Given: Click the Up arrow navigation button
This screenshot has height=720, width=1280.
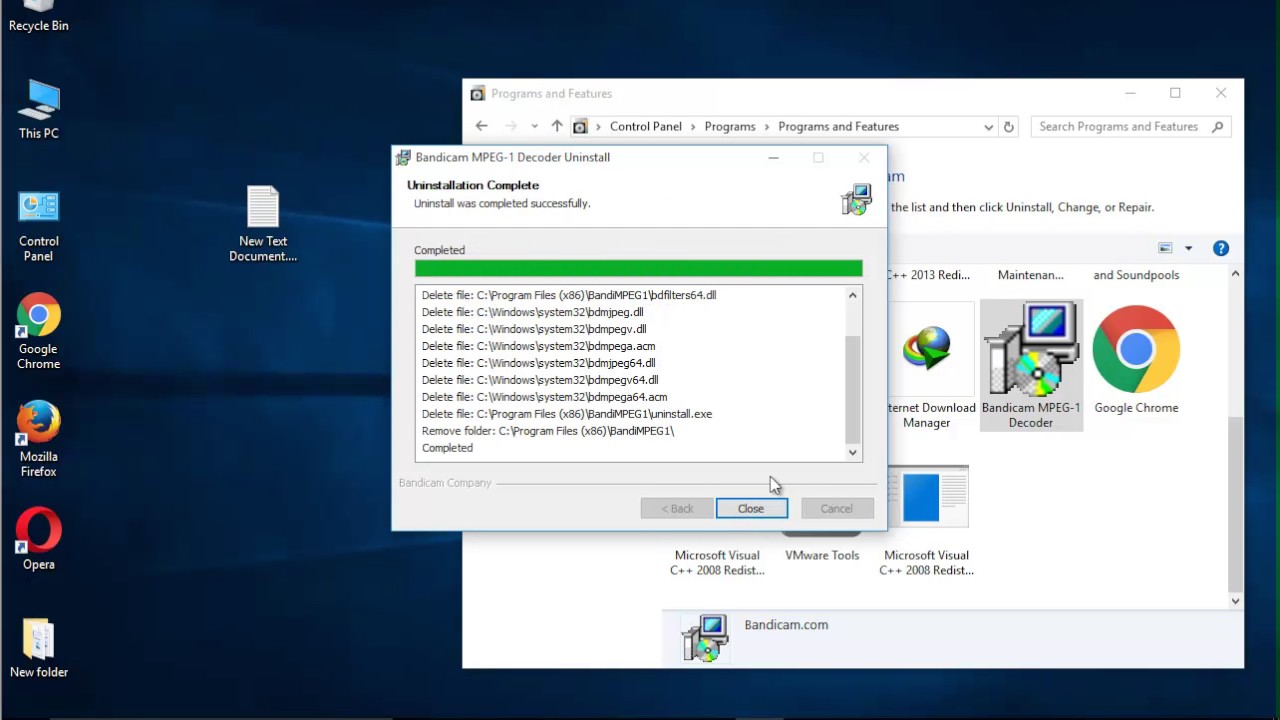Looking at the screenshot, I should click(557, 126).
